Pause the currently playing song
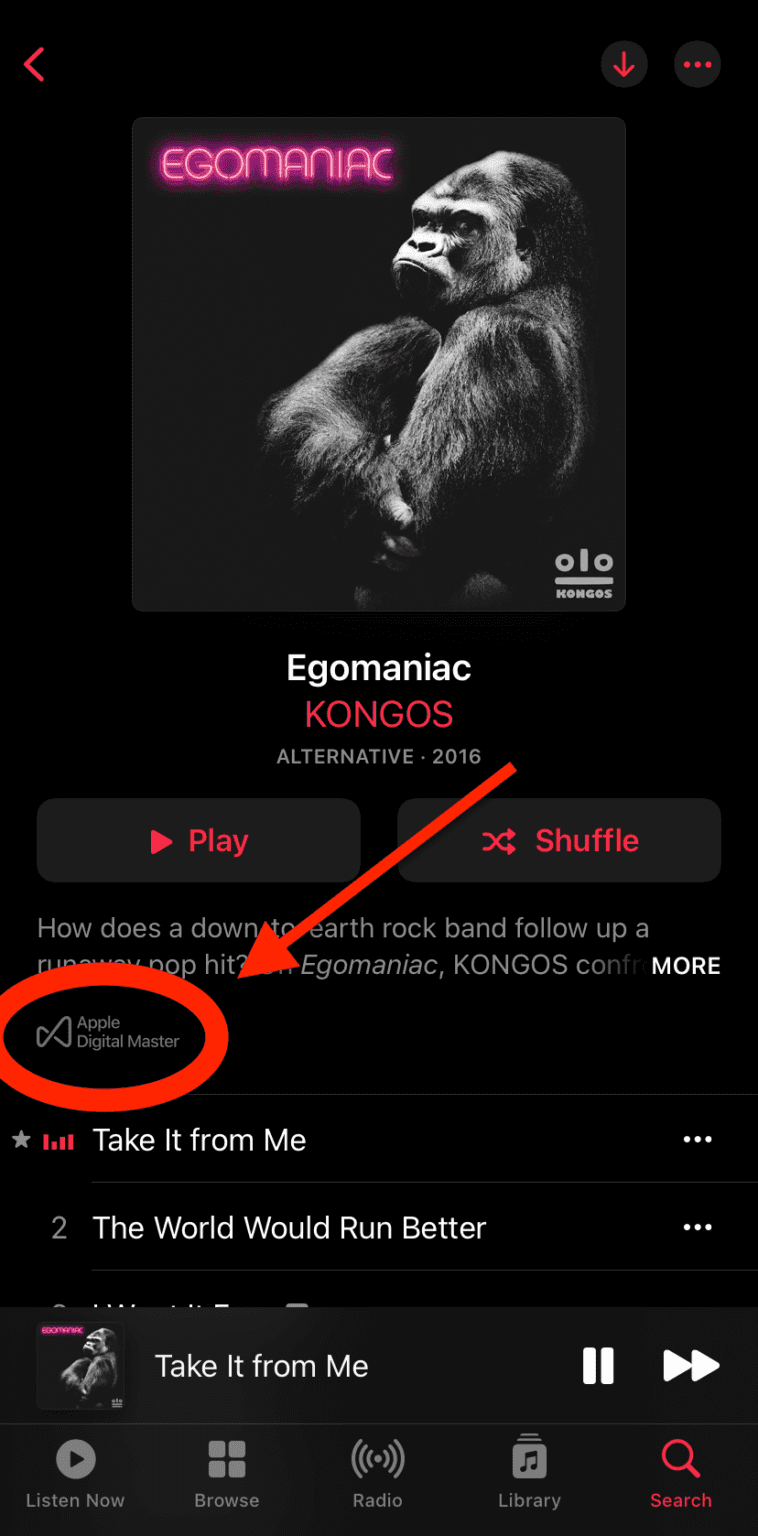Viewport: 758px width, 1536px height. click(598, 1366)
